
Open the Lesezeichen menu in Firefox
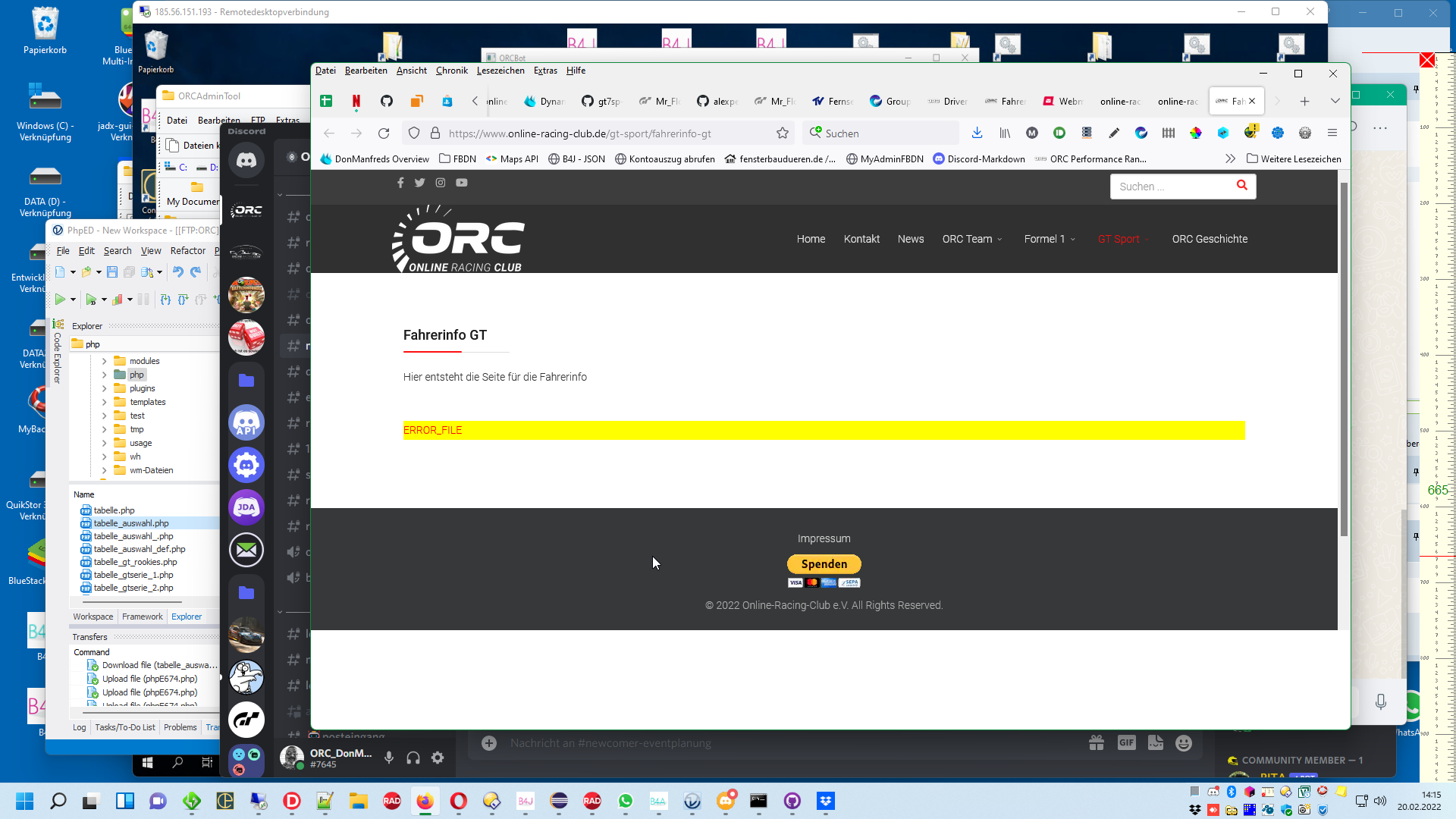click(500, 71)
